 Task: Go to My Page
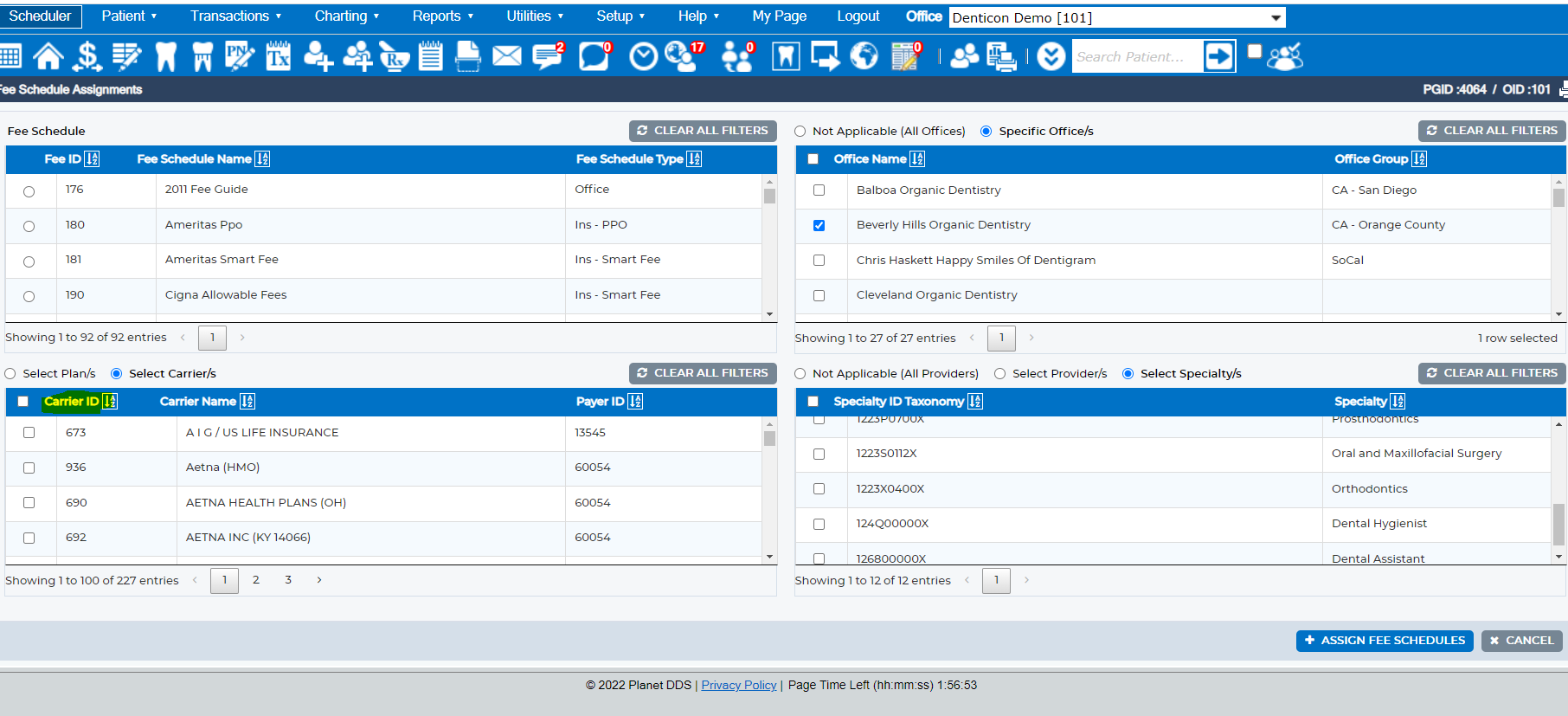779,16
